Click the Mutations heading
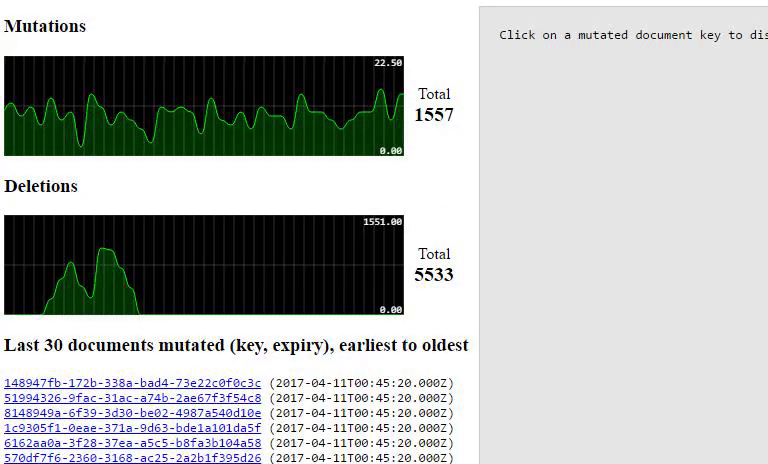 [x=45, y=26]
